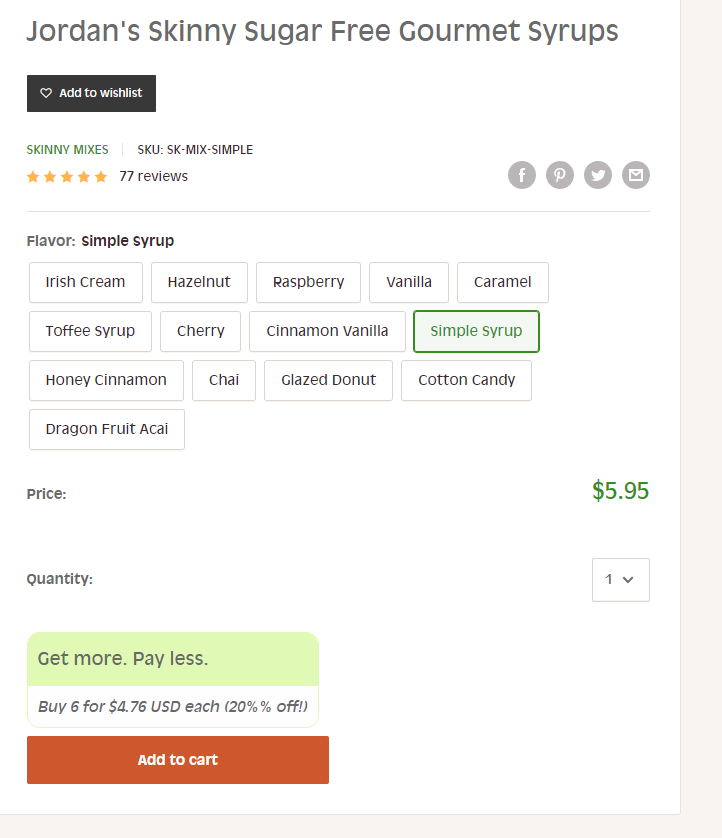Pick the Raspberry flavor

pos(308,282)
